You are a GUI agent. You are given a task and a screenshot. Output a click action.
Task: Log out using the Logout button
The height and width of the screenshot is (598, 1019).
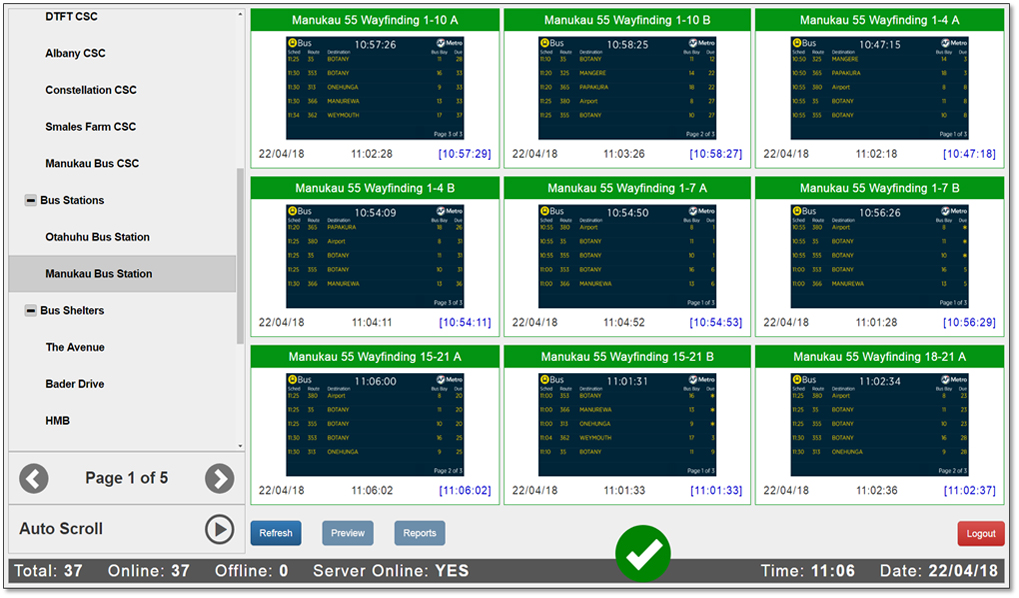[x=980, y=533]
